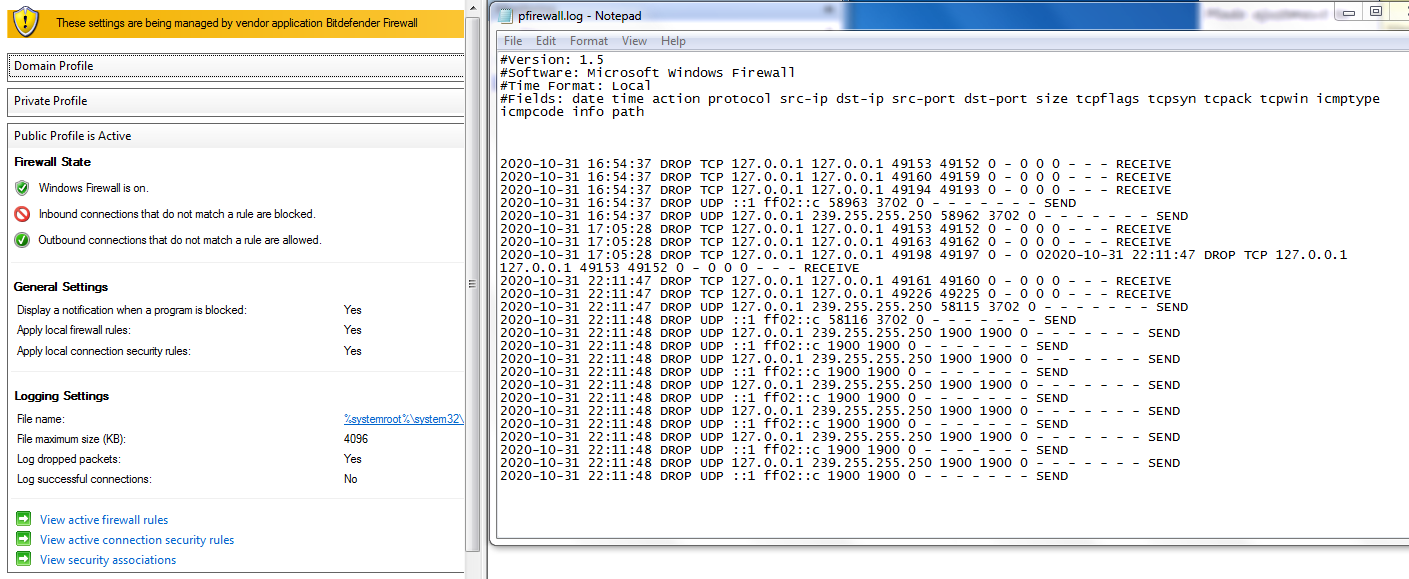Click the Windows Firewall is on text

94,188
